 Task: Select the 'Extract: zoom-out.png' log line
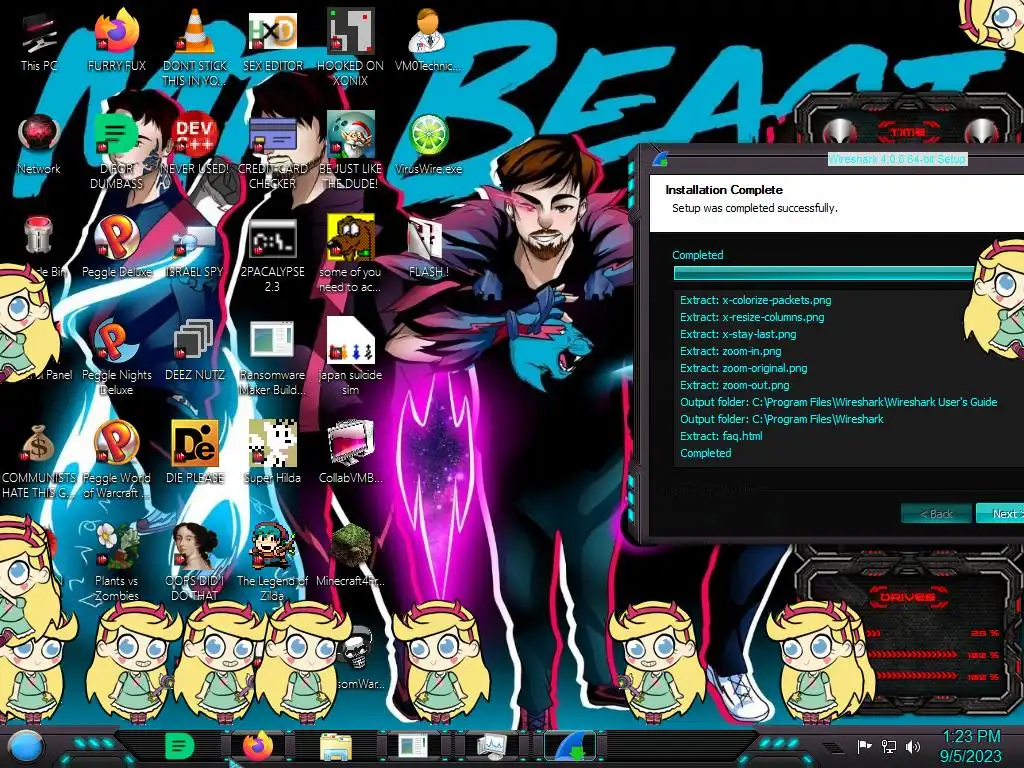[x=735, y=385]
